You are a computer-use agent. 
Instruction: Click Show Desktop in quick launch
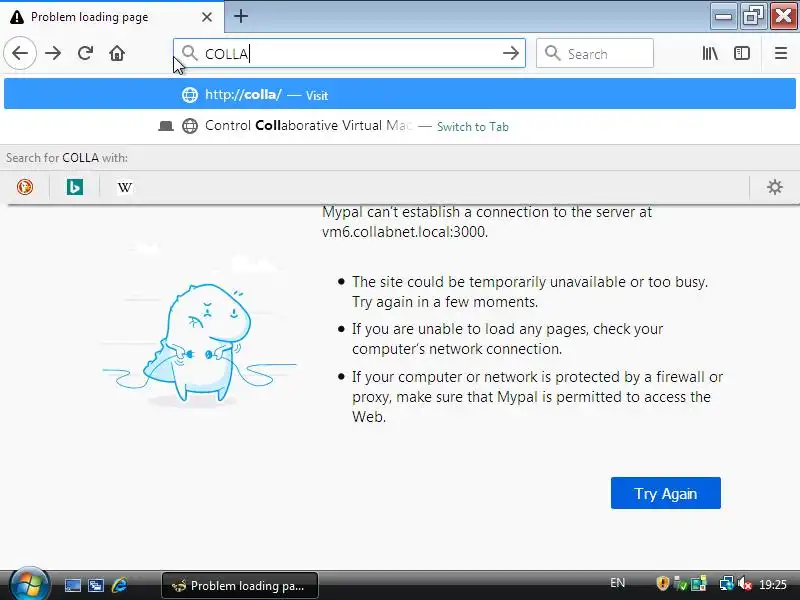pyautogui.click(x=72, y=585)
